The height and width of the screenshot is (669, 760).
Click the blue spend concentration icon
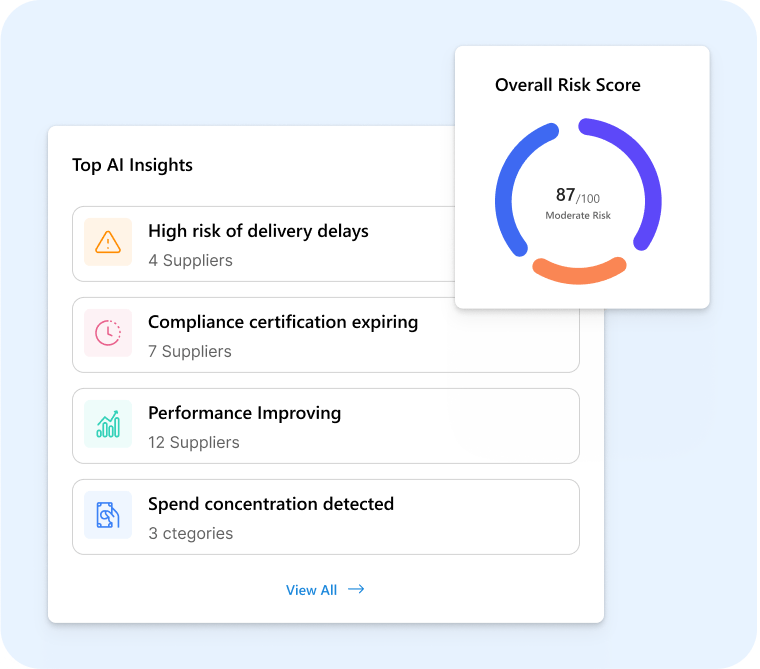point(108,515)
